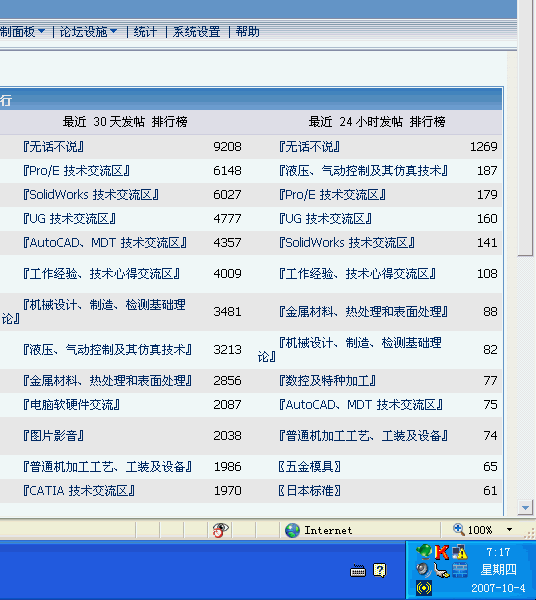Click the language bar help icon
This screenshot has width=536, height=600.
[380, 571]
